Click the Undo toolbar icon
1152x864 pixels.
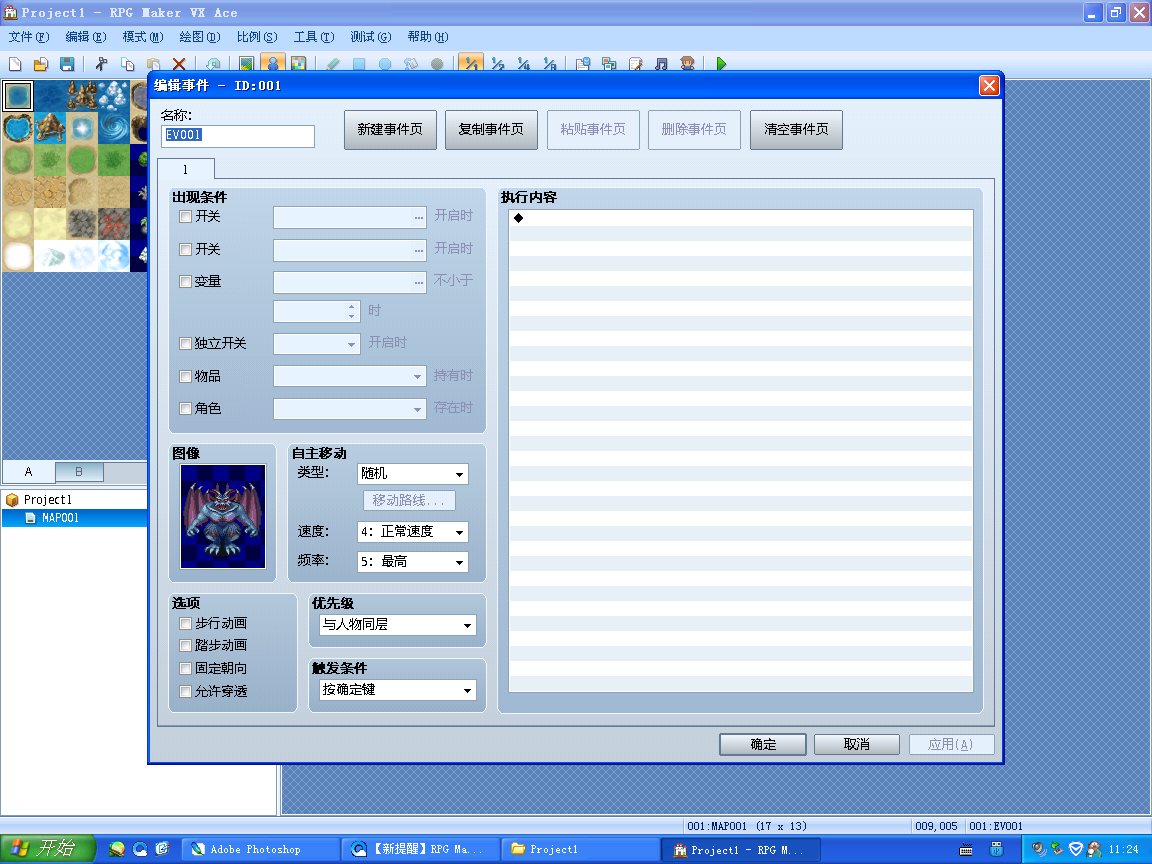coord(213,64)
